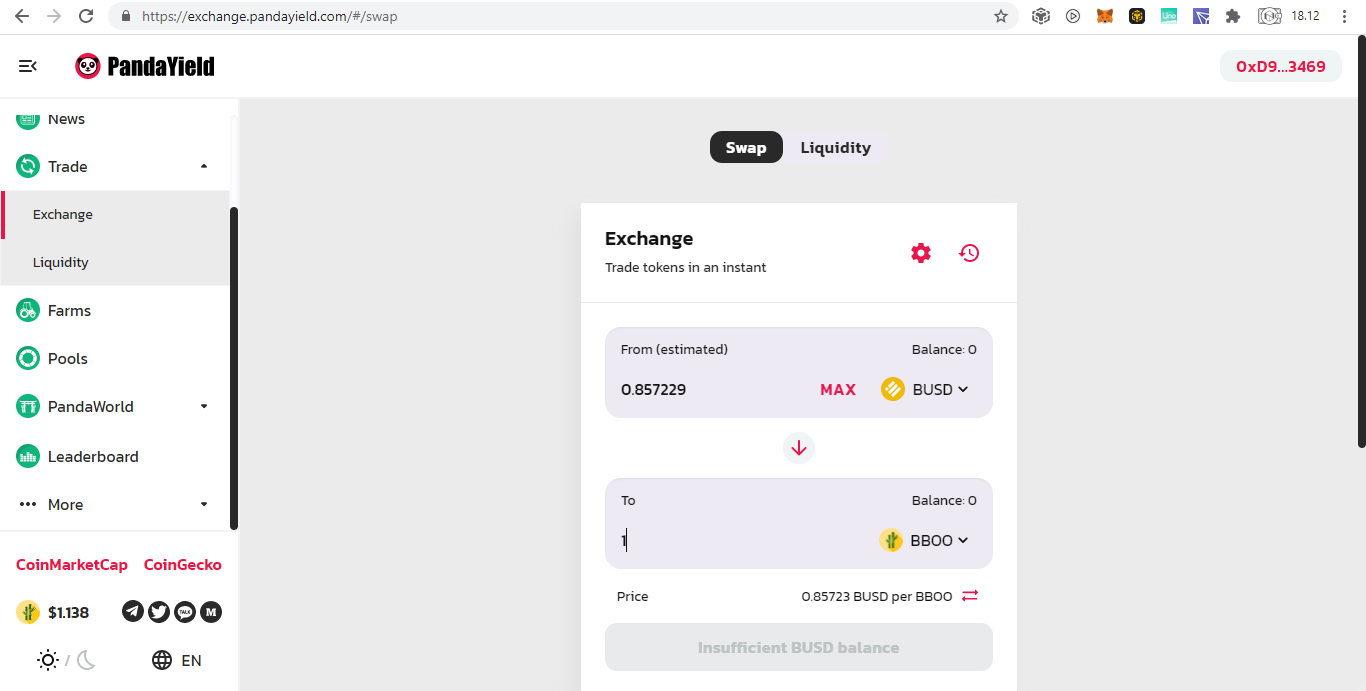The width and height of the screenshot is (1366, 691).
Task: Collapse the Trade menu arrow
Action: 204,166
